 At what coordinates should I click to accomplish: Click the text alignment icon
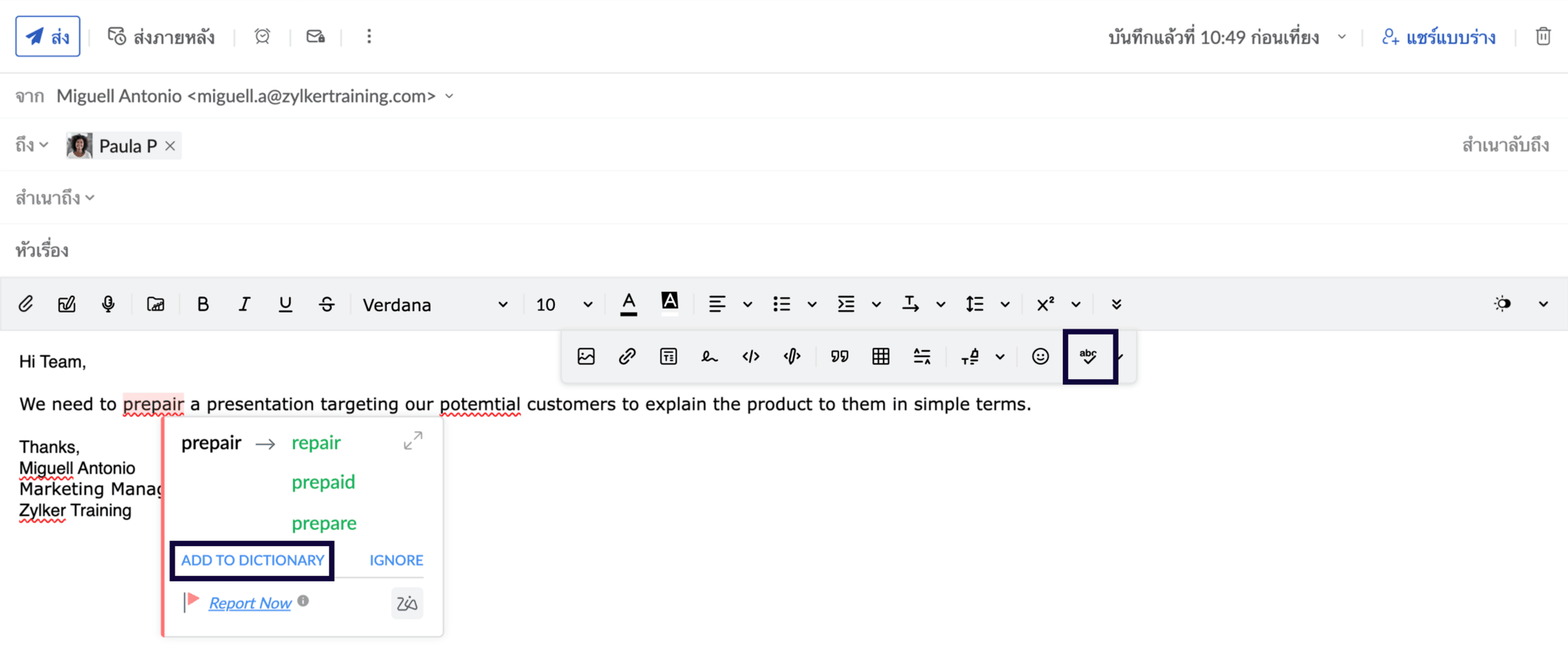point(717,304)
